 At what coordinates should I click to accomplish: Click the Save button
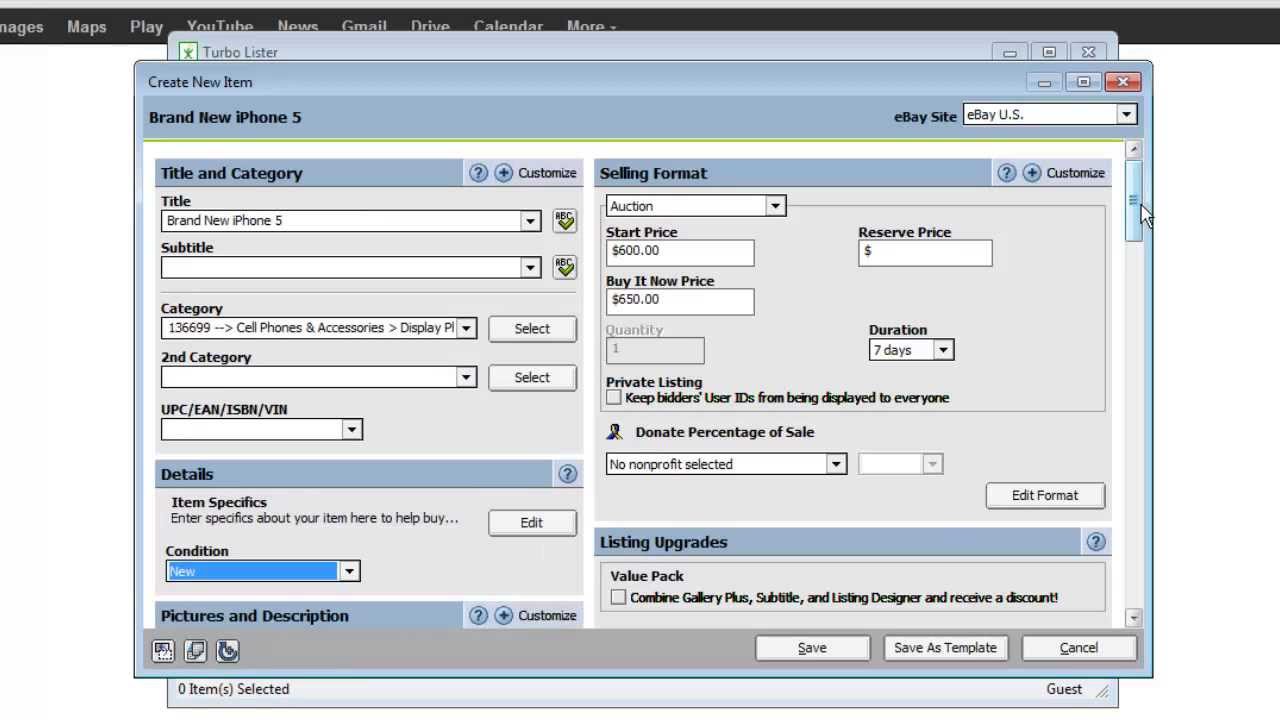(812, 648)
